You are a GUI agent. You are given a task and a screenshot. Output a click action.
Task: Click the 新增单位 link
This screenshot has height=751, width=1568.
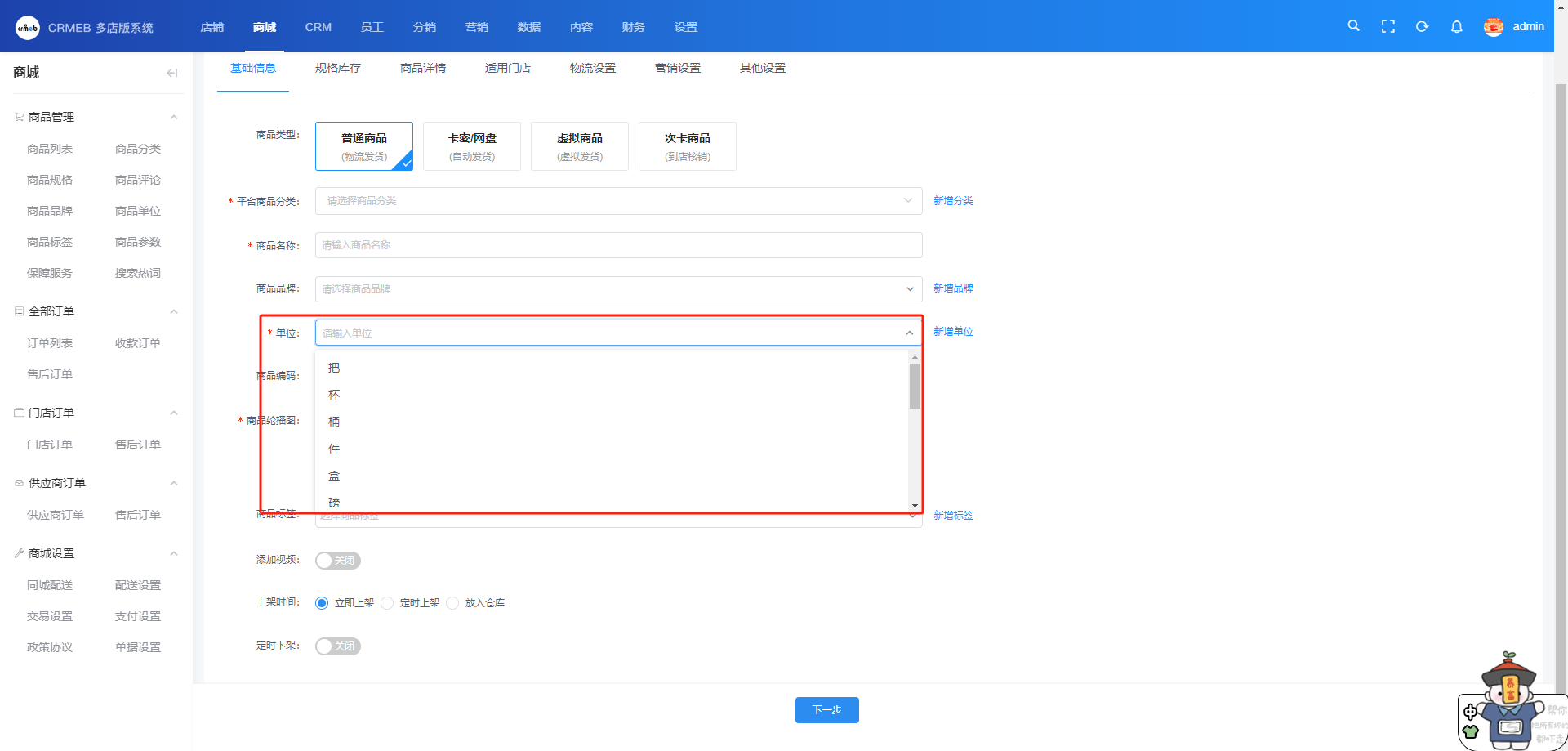pos(953,332)
